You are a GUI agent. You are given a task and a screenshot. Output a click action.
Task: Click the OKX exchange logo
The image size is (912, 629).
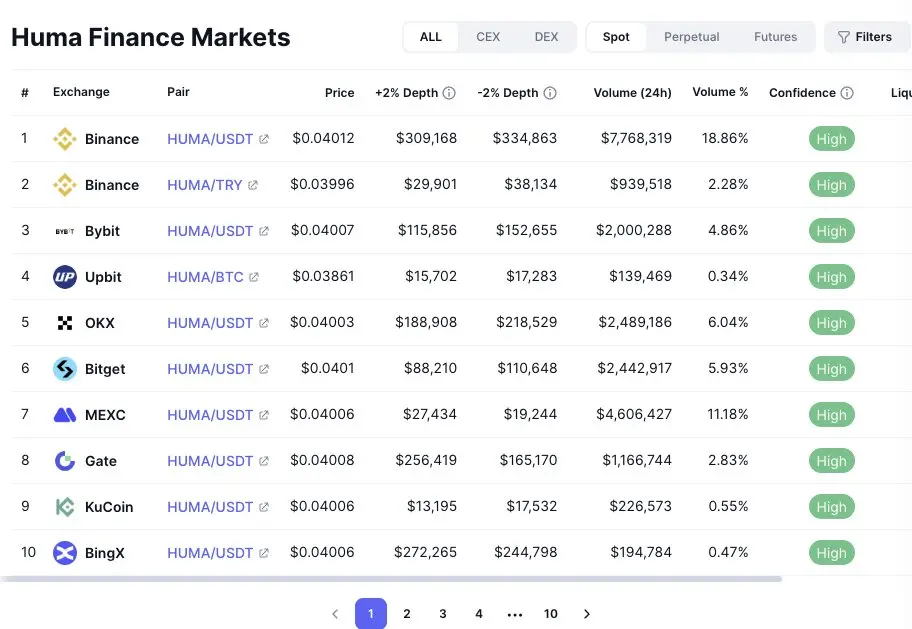click(65, 323)
